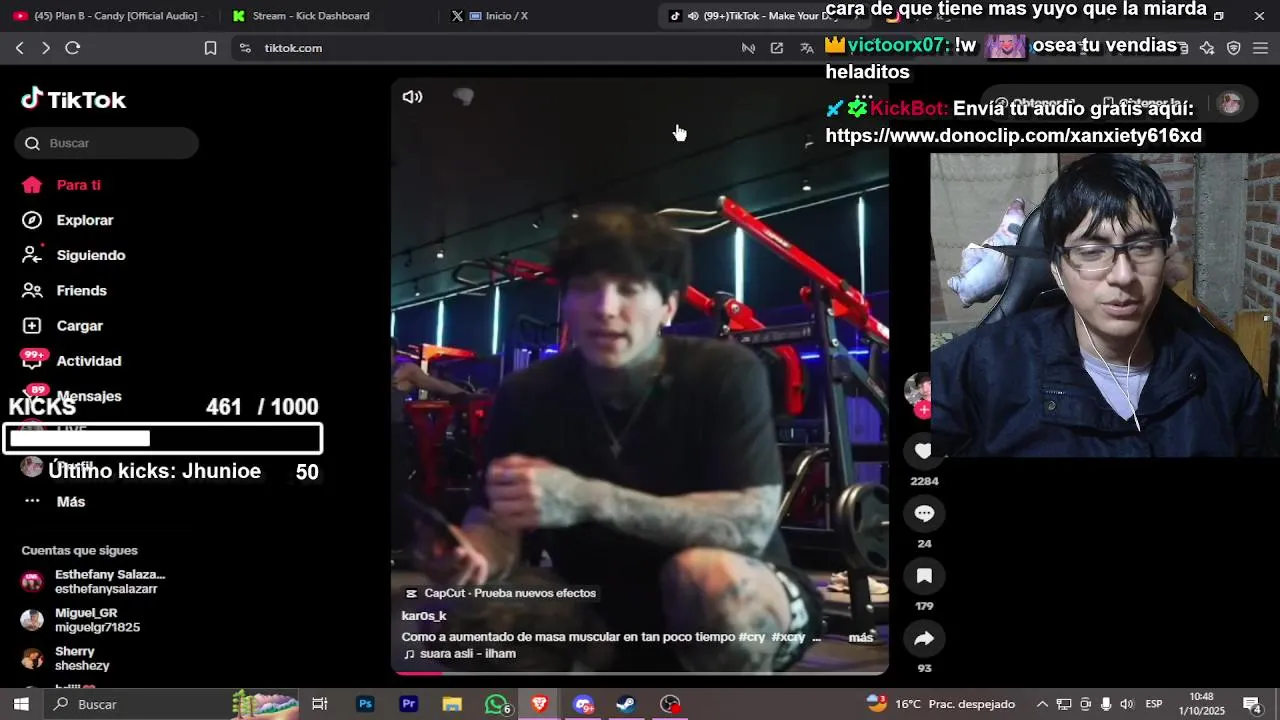This screenshot has width=1280, height=720.
Task: Go to the Siguiendo feed
Action: point(73,255)
